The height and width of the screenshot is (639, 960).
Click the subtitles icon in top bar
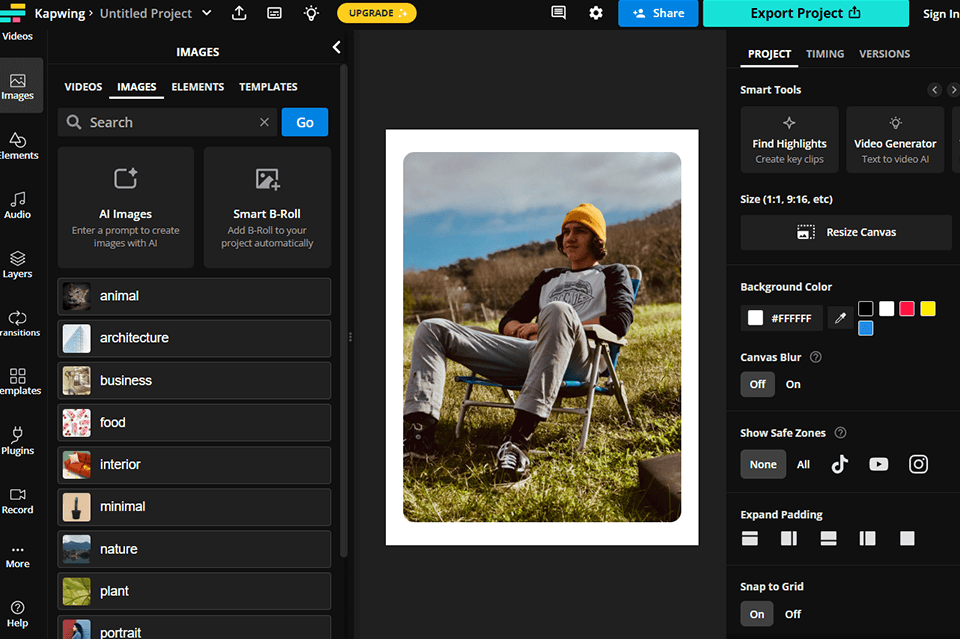pos(274,13)
